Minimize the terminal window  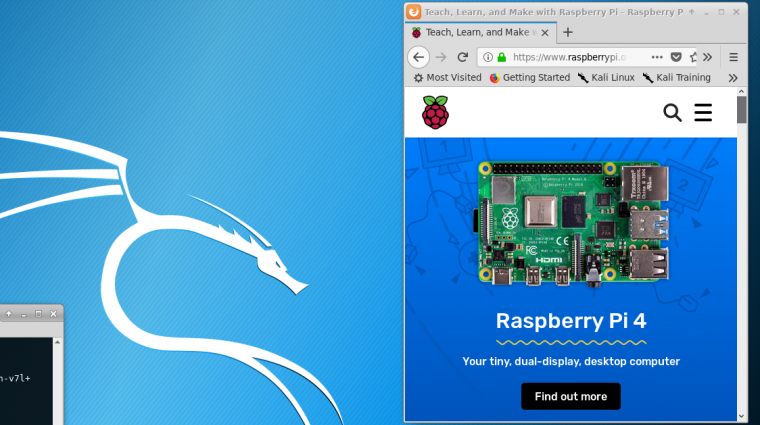click(x=24, y=314)
